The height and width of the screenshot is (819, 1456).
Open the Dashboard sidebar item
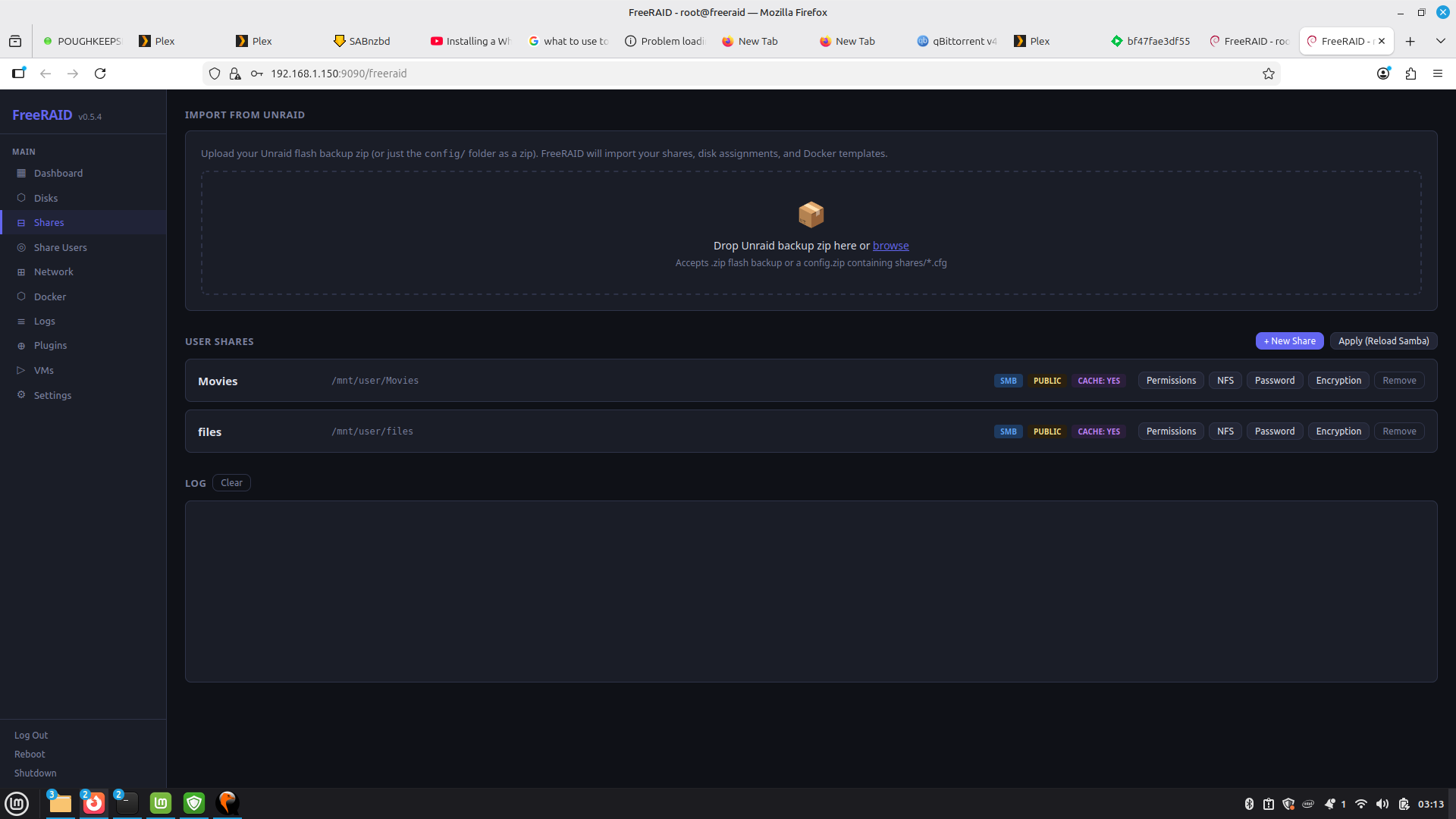58,173
